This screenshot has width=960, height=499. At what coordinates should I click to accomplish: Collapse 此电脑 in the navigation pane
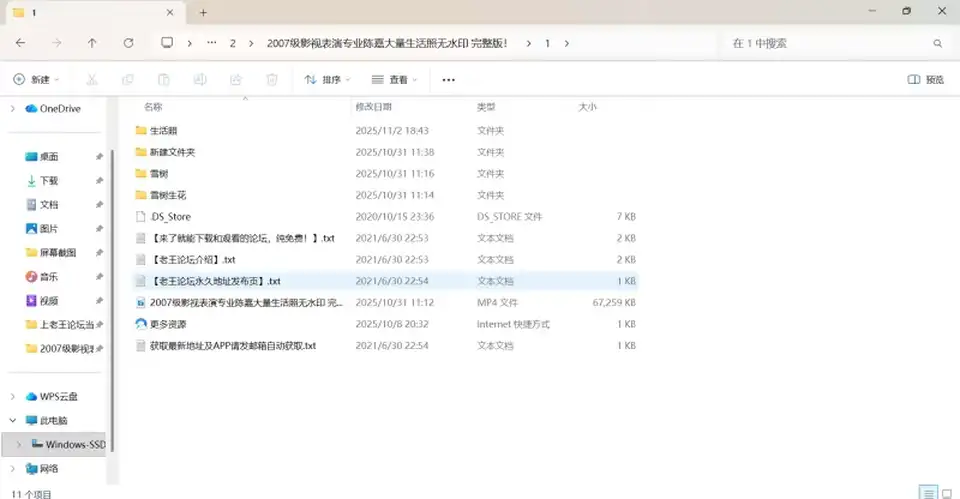coord(13,420)
